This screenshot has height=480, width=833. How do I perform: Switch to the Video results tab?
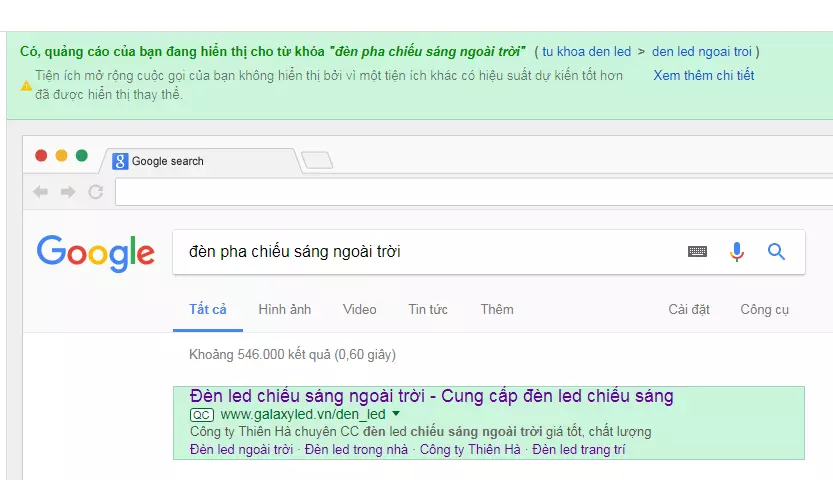(359, 309)
